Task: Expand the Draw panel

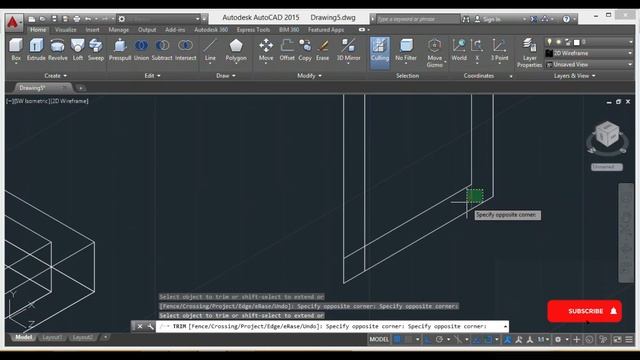Action: click(x=226, y=76)
